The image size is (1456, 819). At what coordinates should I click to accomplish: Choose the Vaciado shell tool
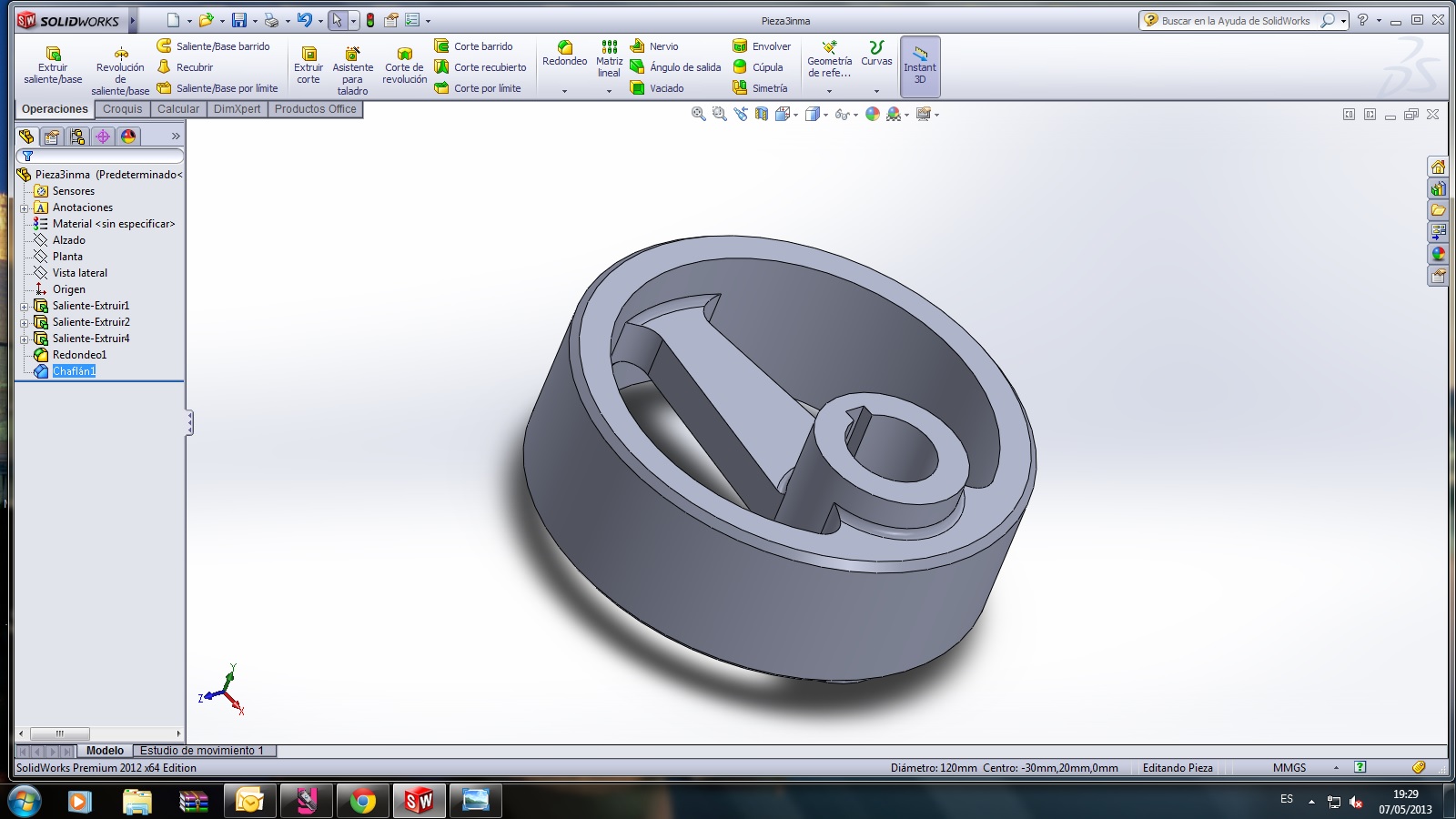(x=657, y=88)
